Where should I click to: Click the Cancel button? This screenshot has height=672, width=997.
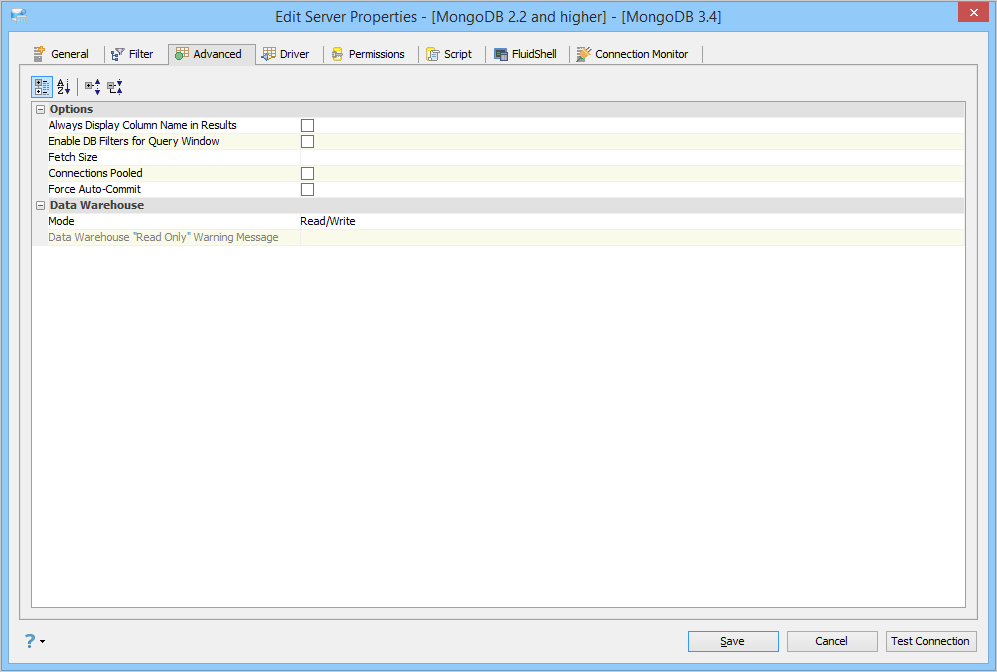832,641
